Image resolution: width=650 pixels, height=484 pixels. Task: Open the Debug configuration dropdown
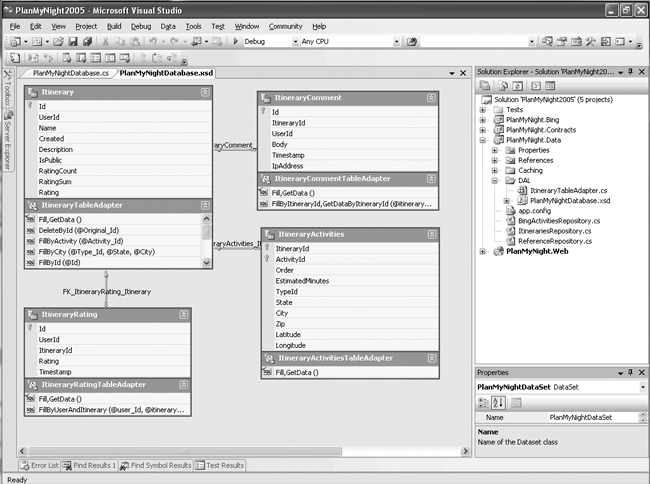pos(295,41)
